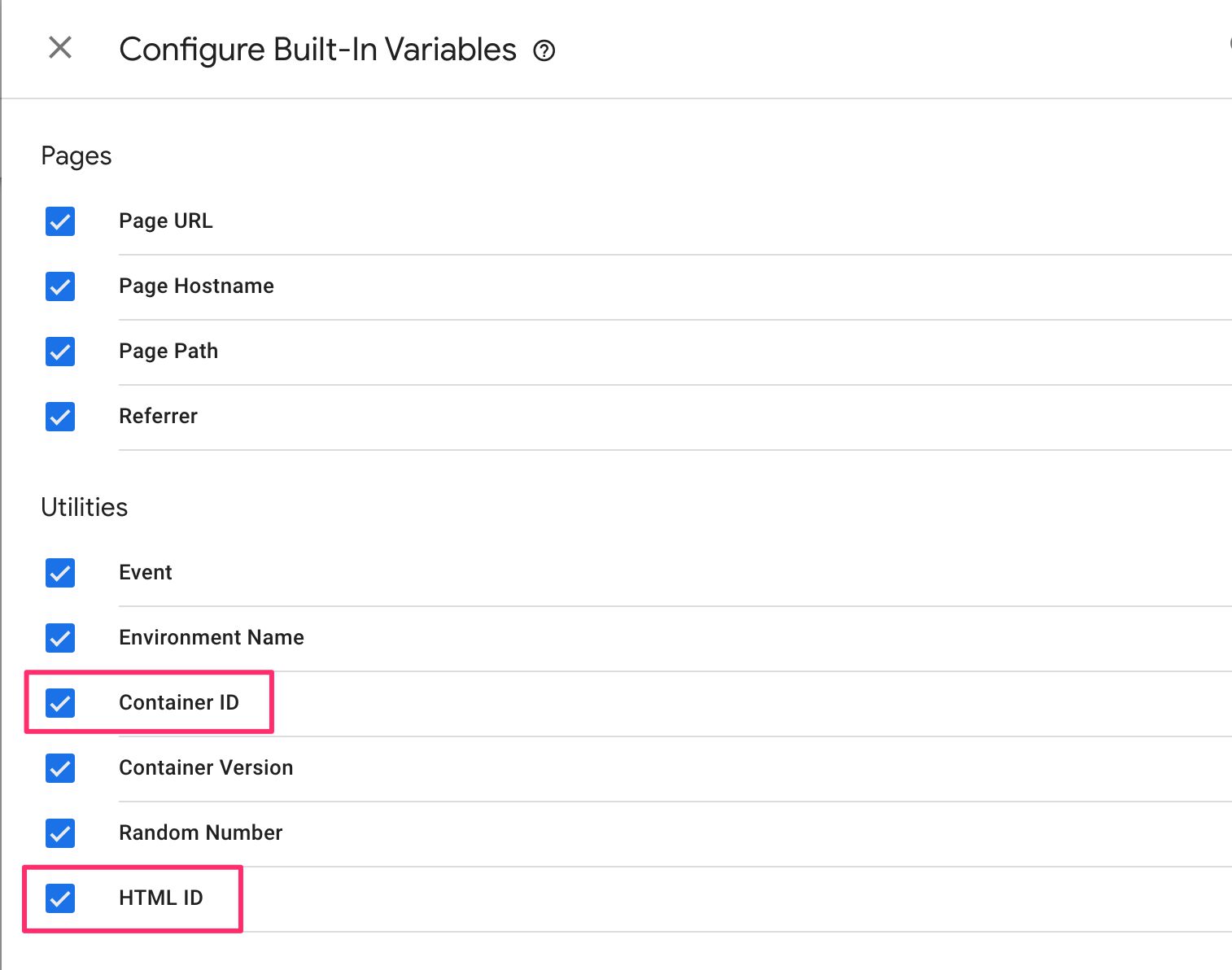Click the Page URL label text
This screenshot has height=970, width=1232.
click(x=166, y=221)
